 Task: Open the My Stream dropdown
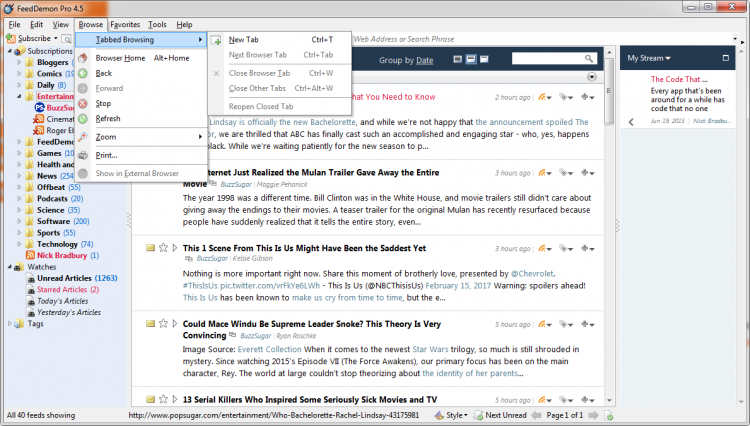649,58
